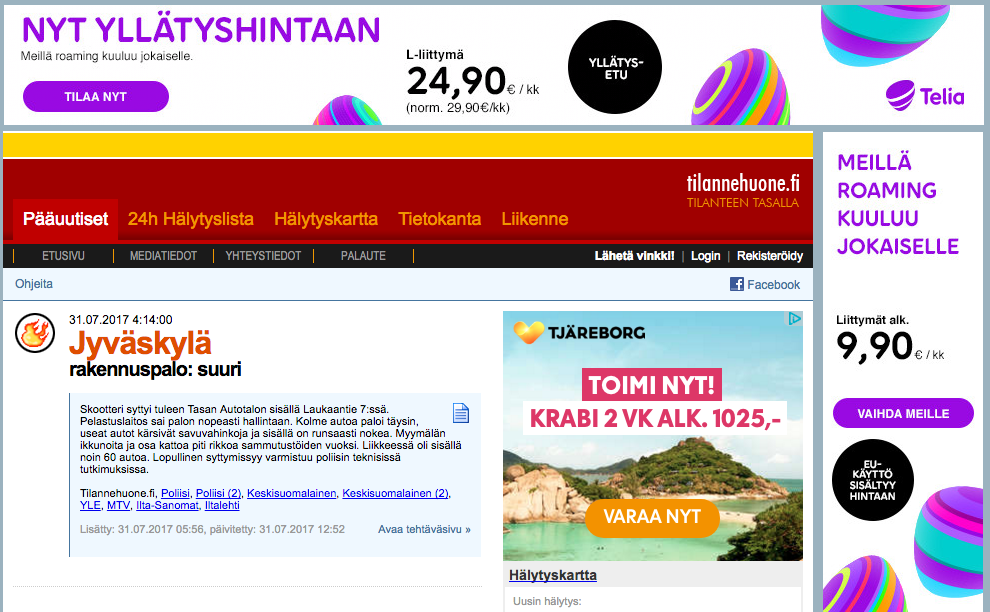The width and height of the screenshot is (990, 612).
Task: Click the timestamp 31.07.2017 4:14:00
Action: (x=121, y=320)
